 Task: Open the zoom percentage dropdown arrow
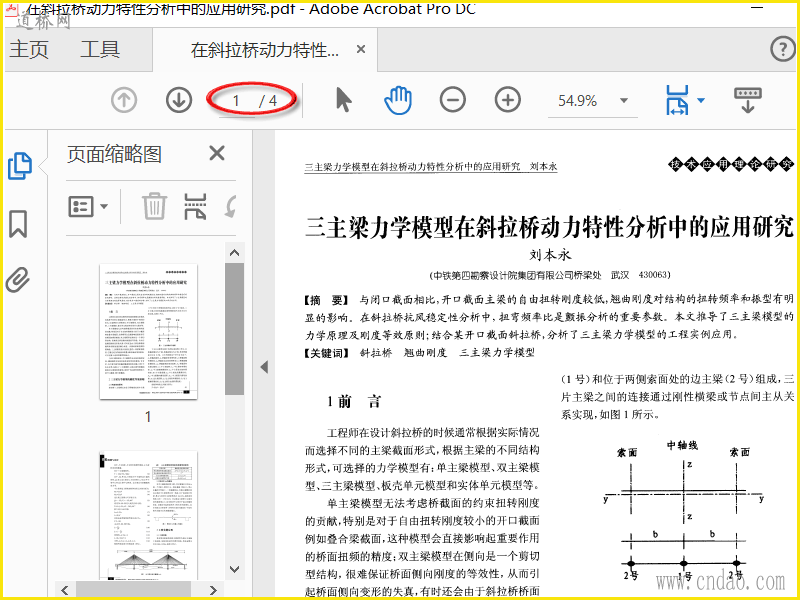[x=623, y=101]
